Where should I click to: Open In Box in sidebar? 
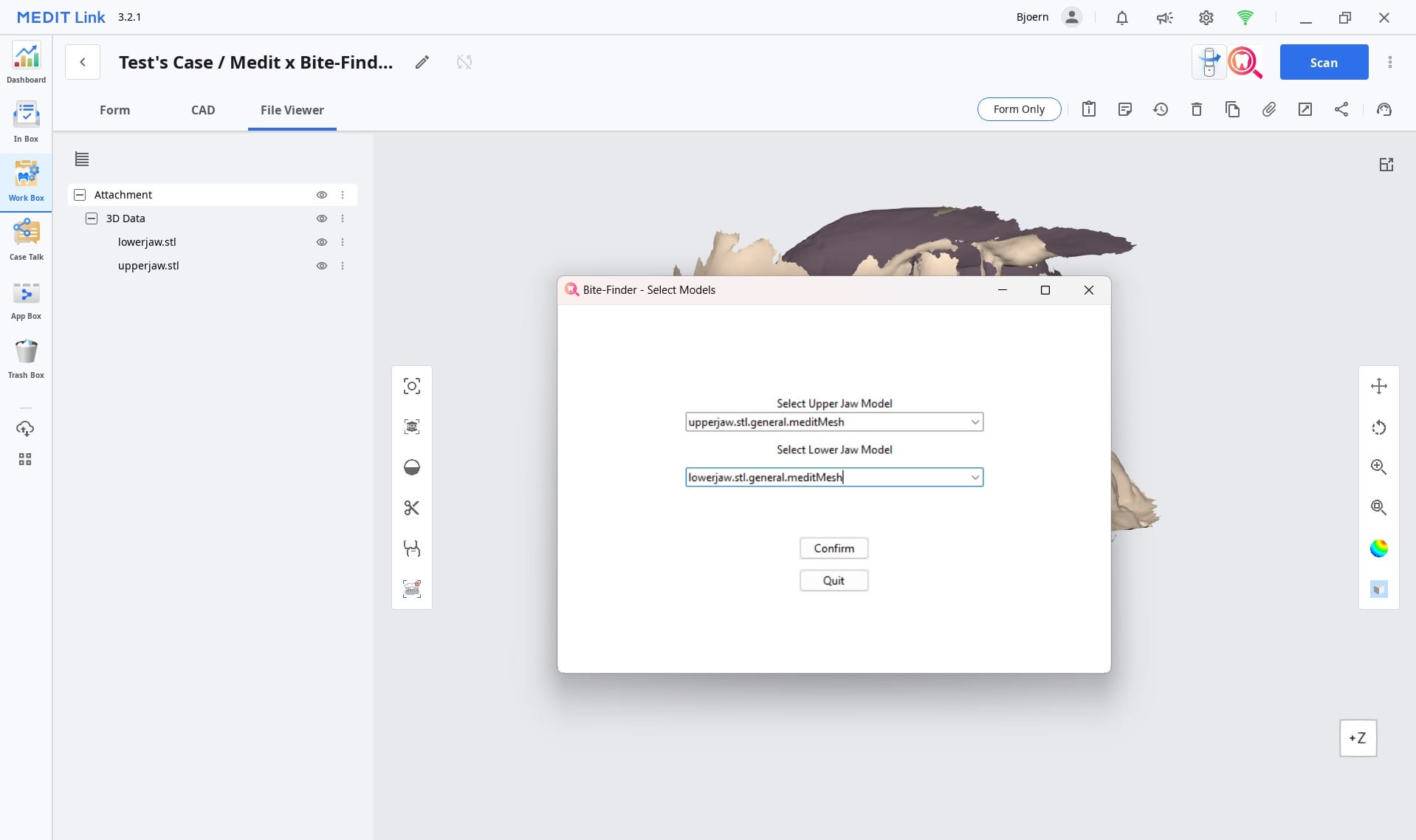point(26,123)
